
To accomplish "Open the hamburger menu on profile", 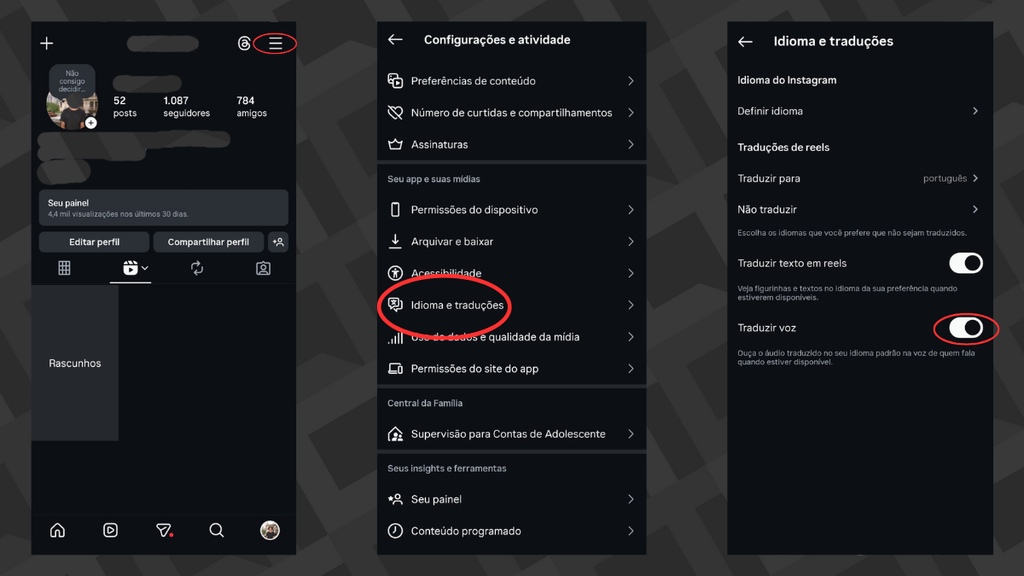I will click(275, 44).
